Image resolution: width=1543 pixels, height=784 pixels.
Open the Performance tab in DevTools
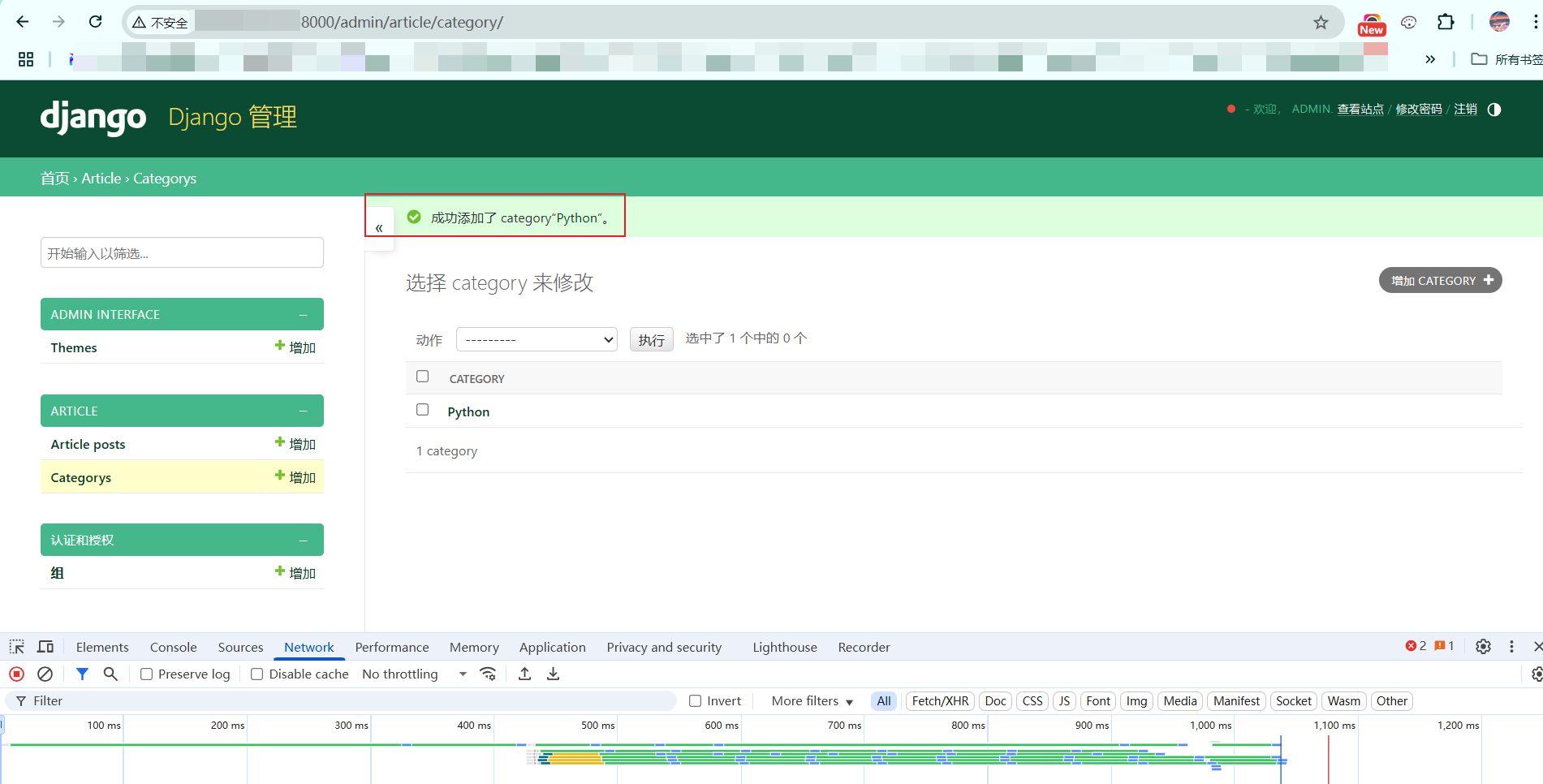click(391, 647)
